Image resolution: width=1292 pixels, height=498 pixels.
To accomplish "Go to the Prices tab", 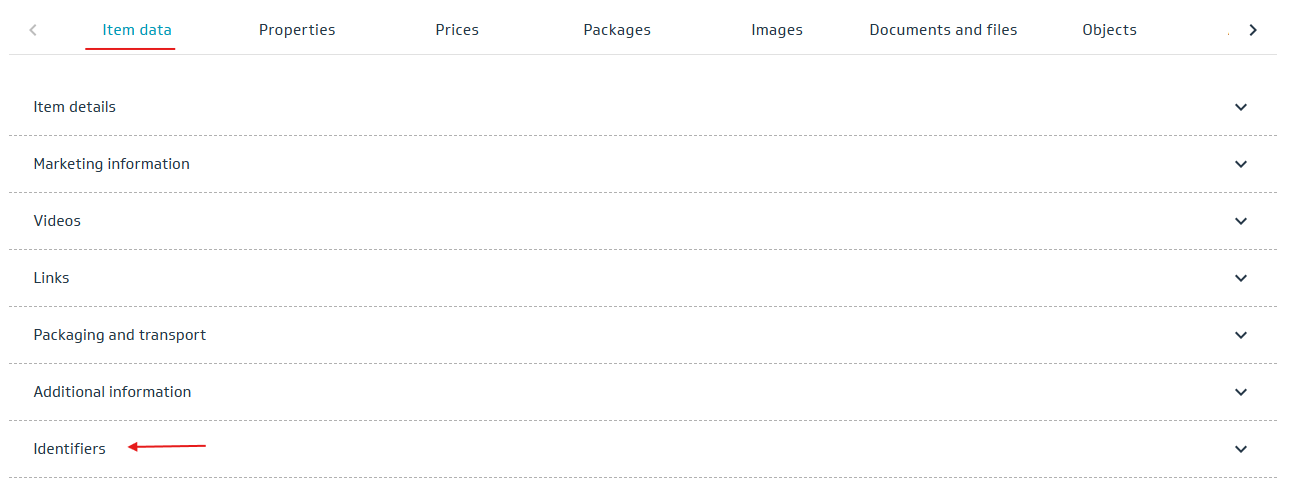I will point(457,30).
